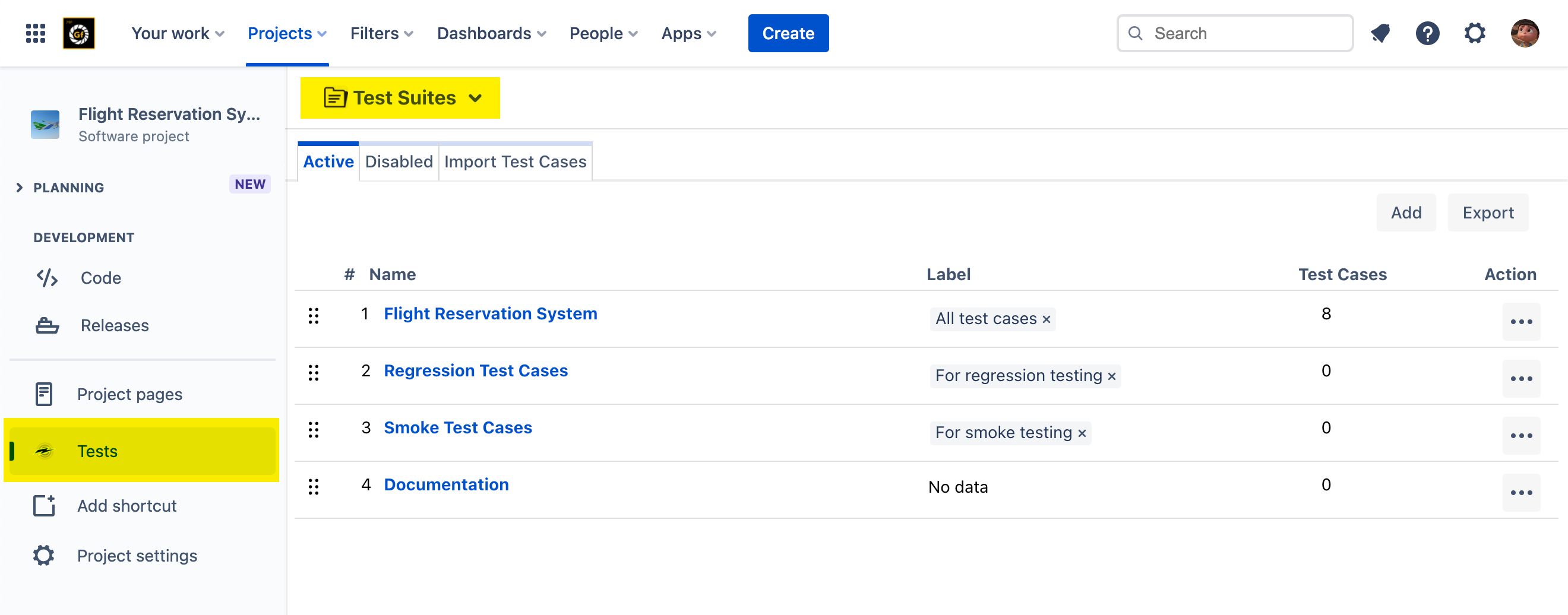
Task: Click the notifications bell icon
Action: (1380, 33)
